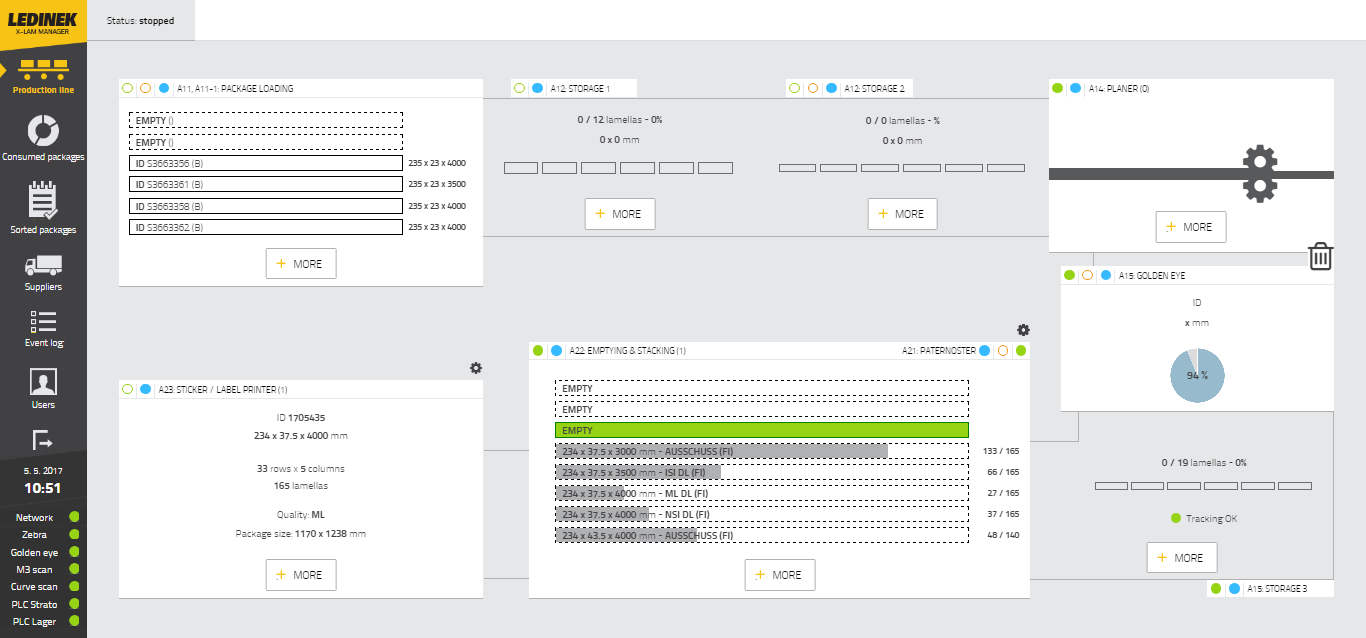Expand MORE in Emptying & Stacking panel
This screenshot has width=1366, height=638.
[x=780, y=575]
